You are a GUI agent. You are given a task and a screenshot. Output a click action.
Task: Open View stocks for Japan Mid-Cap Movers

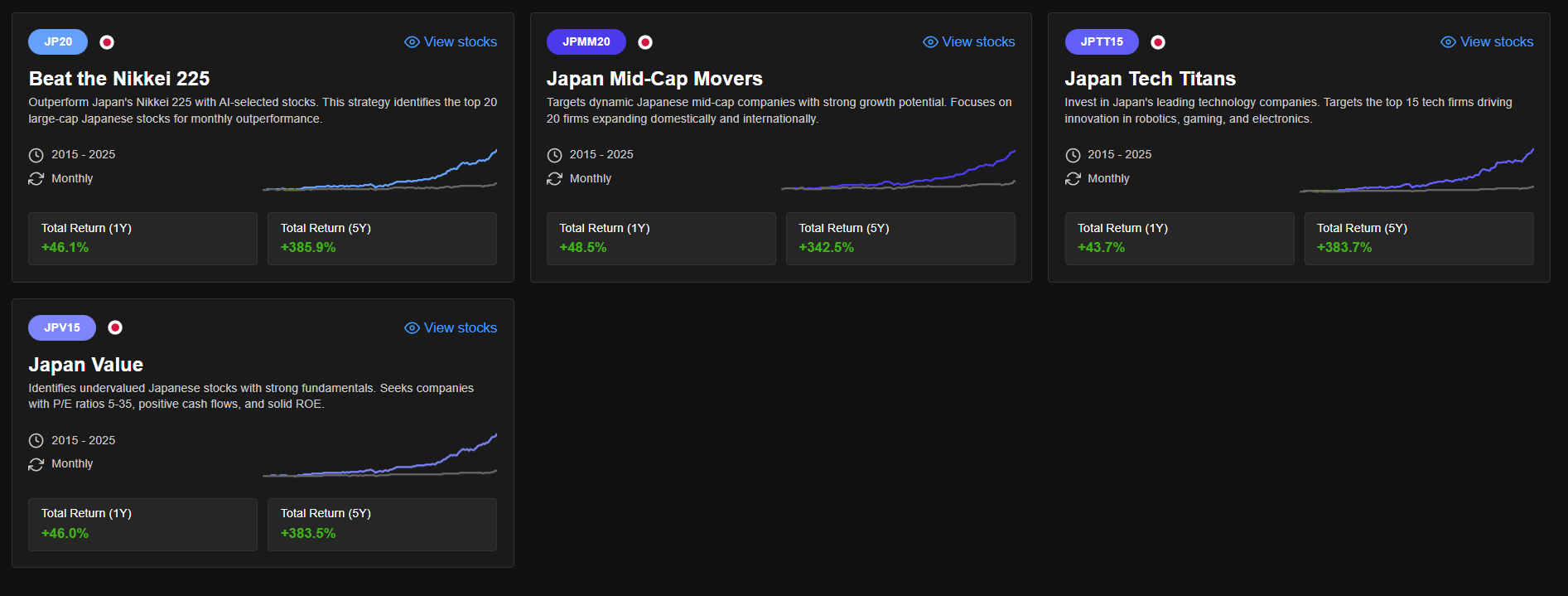click(968, 42)
